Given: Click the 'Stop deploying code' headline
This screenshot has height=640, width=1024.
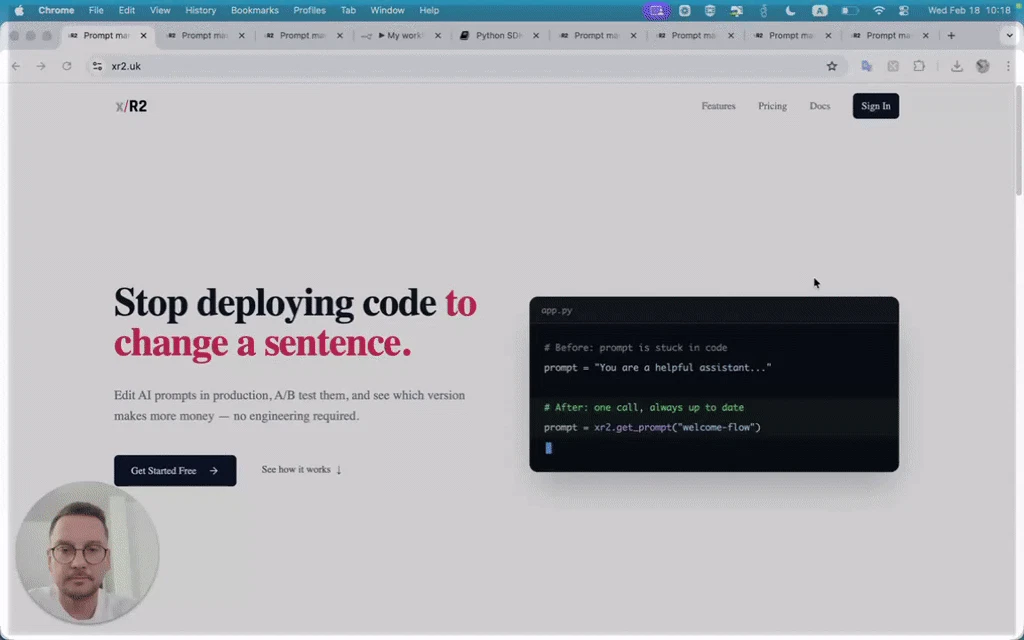Looking at the screenshot, I should pyautogui.click(x=275, y=303).
